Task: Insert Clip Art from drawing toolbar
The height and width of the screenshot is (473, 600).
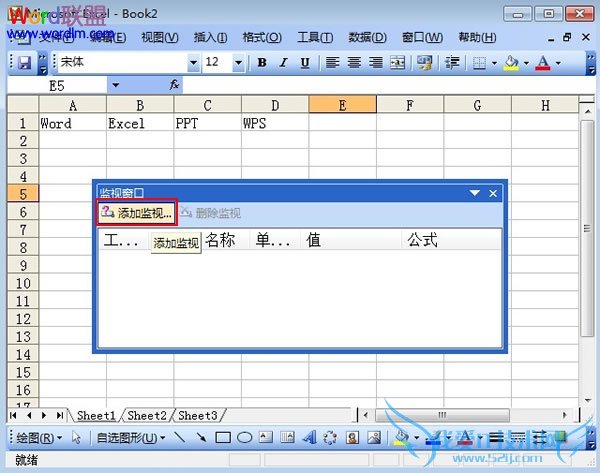Action: pos(352,437)
